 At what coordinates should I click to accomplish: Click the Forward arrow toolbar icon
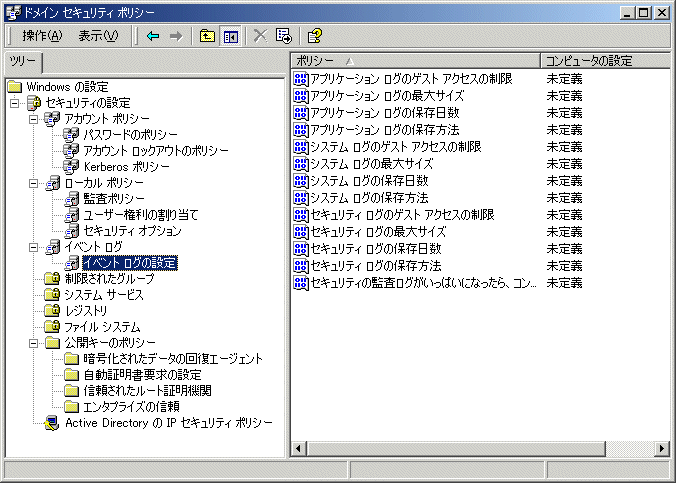[176, 36]
